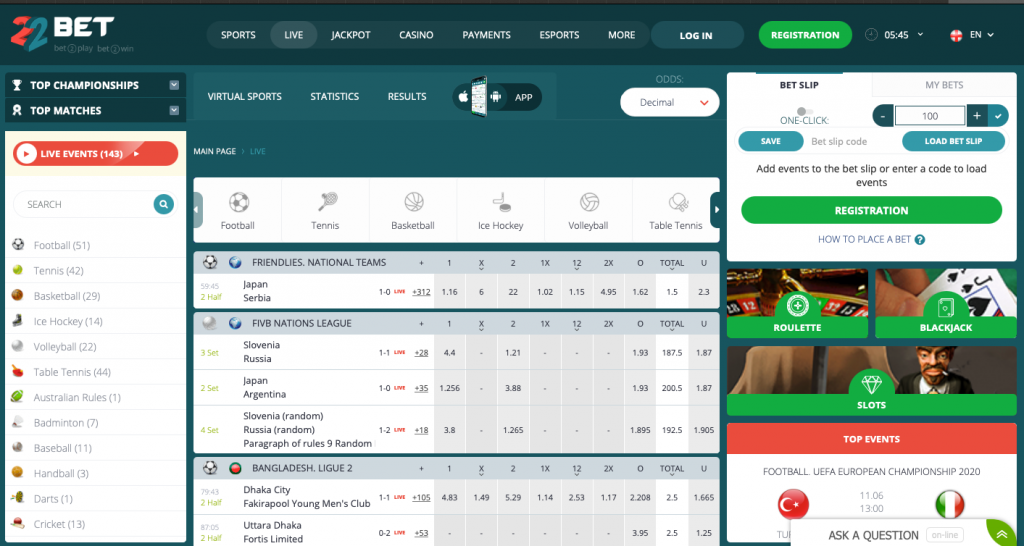Screen dimensions: 1024x546
Task: Click the Italy flag in Top Events
Action: pyautogui.click(x=950, y=505)
